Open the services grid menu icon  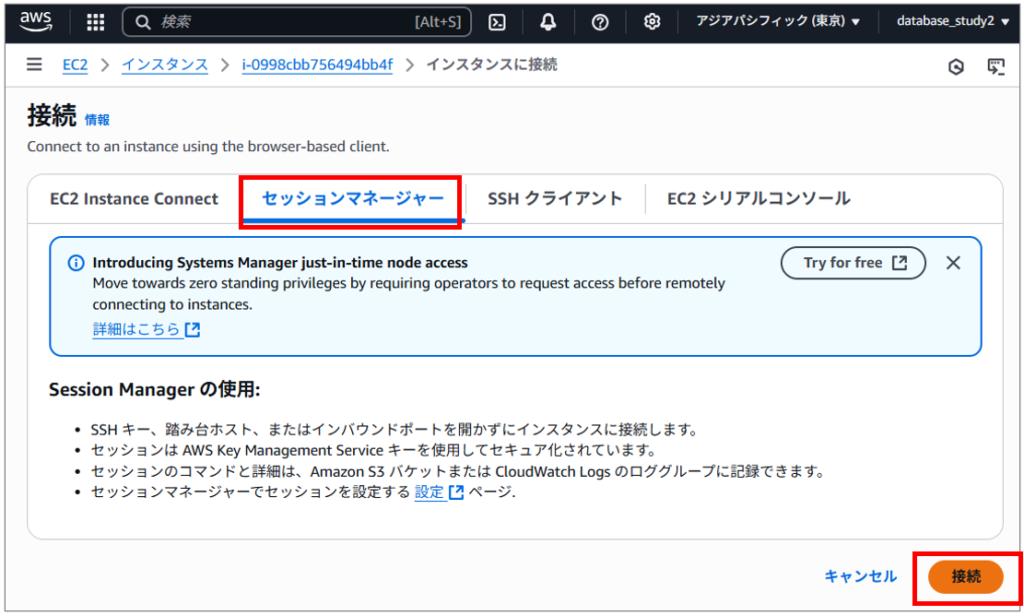pos(95,22)
